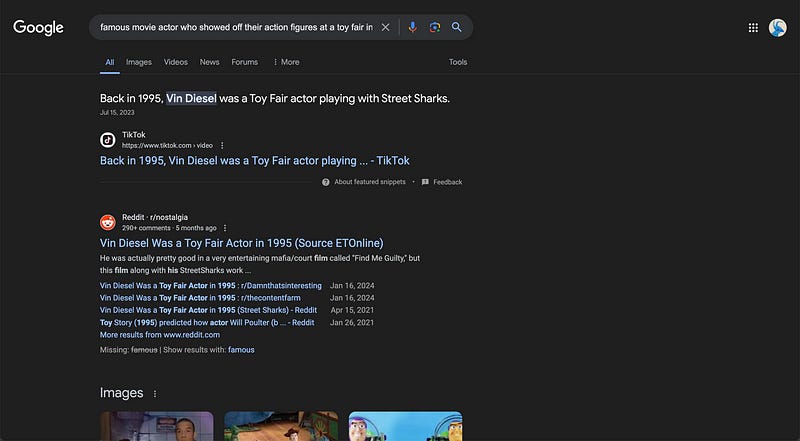Open the r/thecontentfarm sublink

tap(200, 298)
